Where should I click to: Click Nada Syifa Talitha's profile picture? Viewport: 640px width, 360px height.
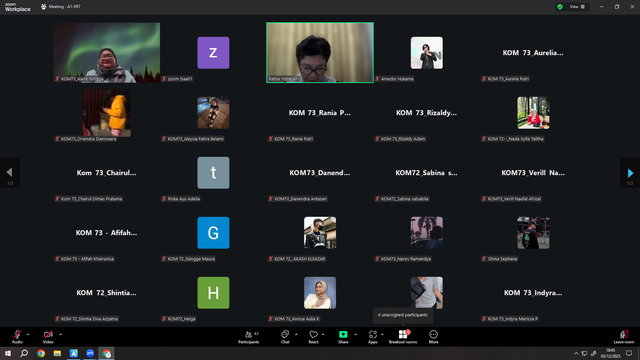pos(533,113)
